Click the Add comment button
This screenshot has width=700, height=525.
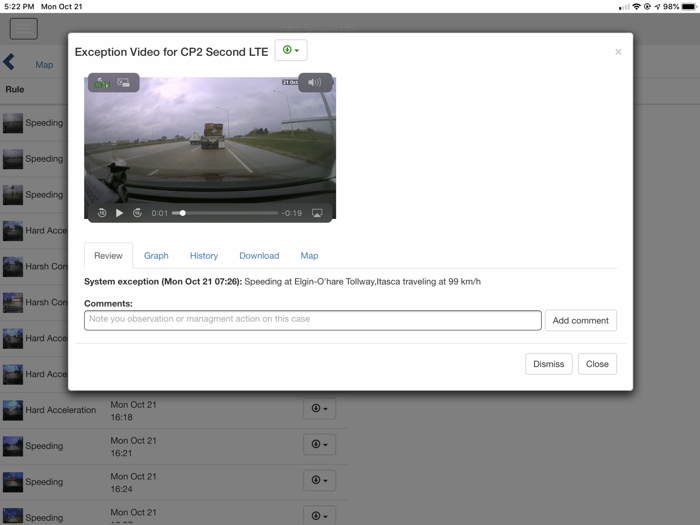click(x=581, y=320)
